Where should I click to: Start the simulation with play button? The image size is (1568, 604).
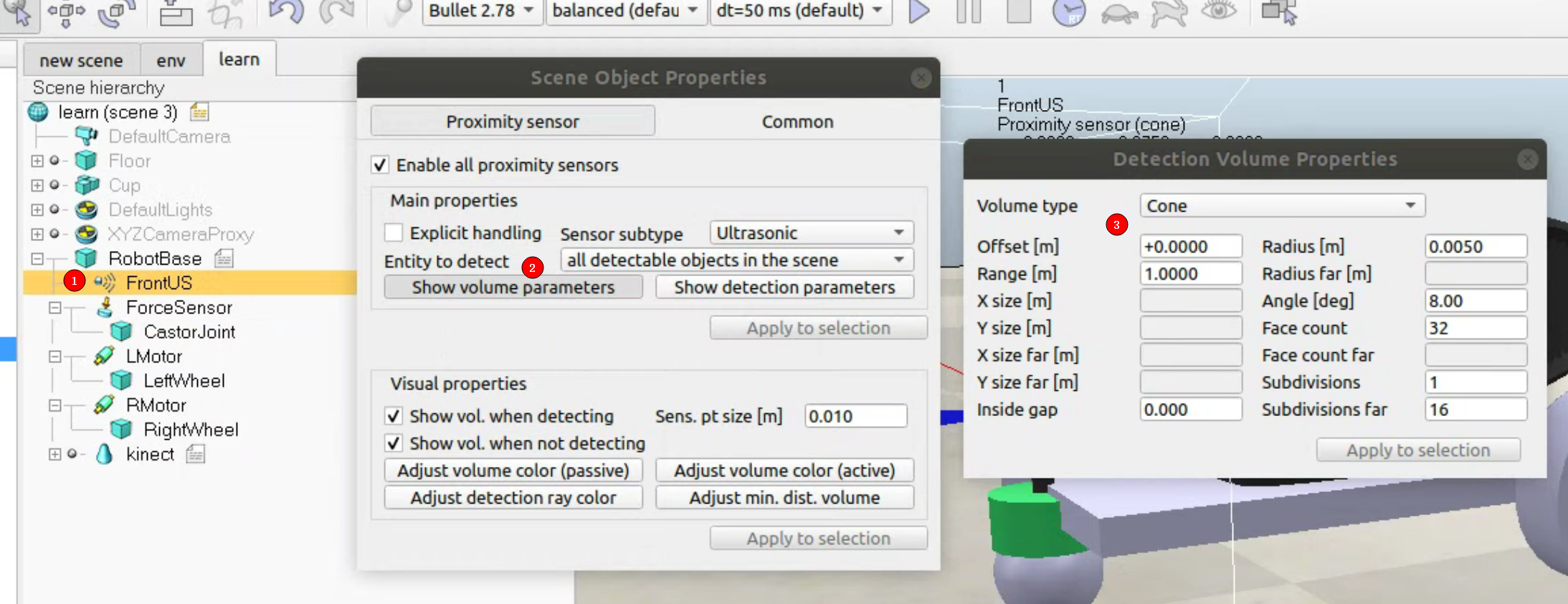click(x=919, y=12)
